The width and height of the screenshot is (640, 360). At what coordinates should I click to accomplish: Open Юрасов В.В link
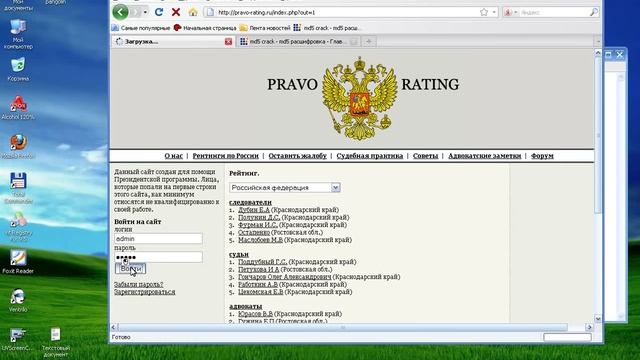(x=255, y=314)
